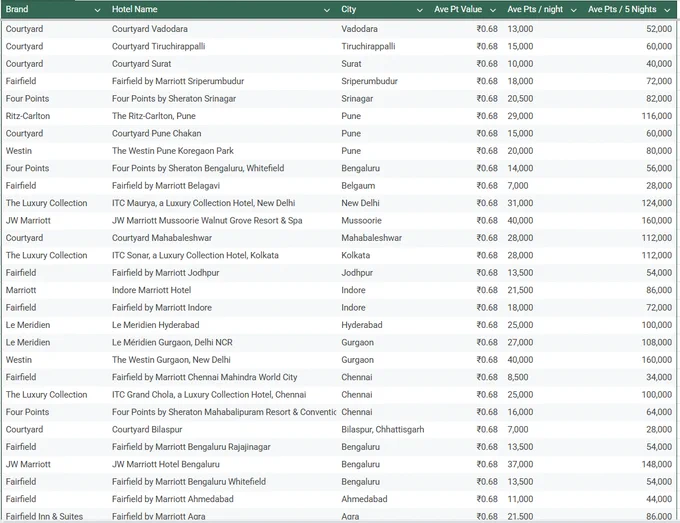Click ITC Grand Chola, a Luxury Collection Hotel
Viewport: 680px width, 523px height.
(x=209, y=394)
